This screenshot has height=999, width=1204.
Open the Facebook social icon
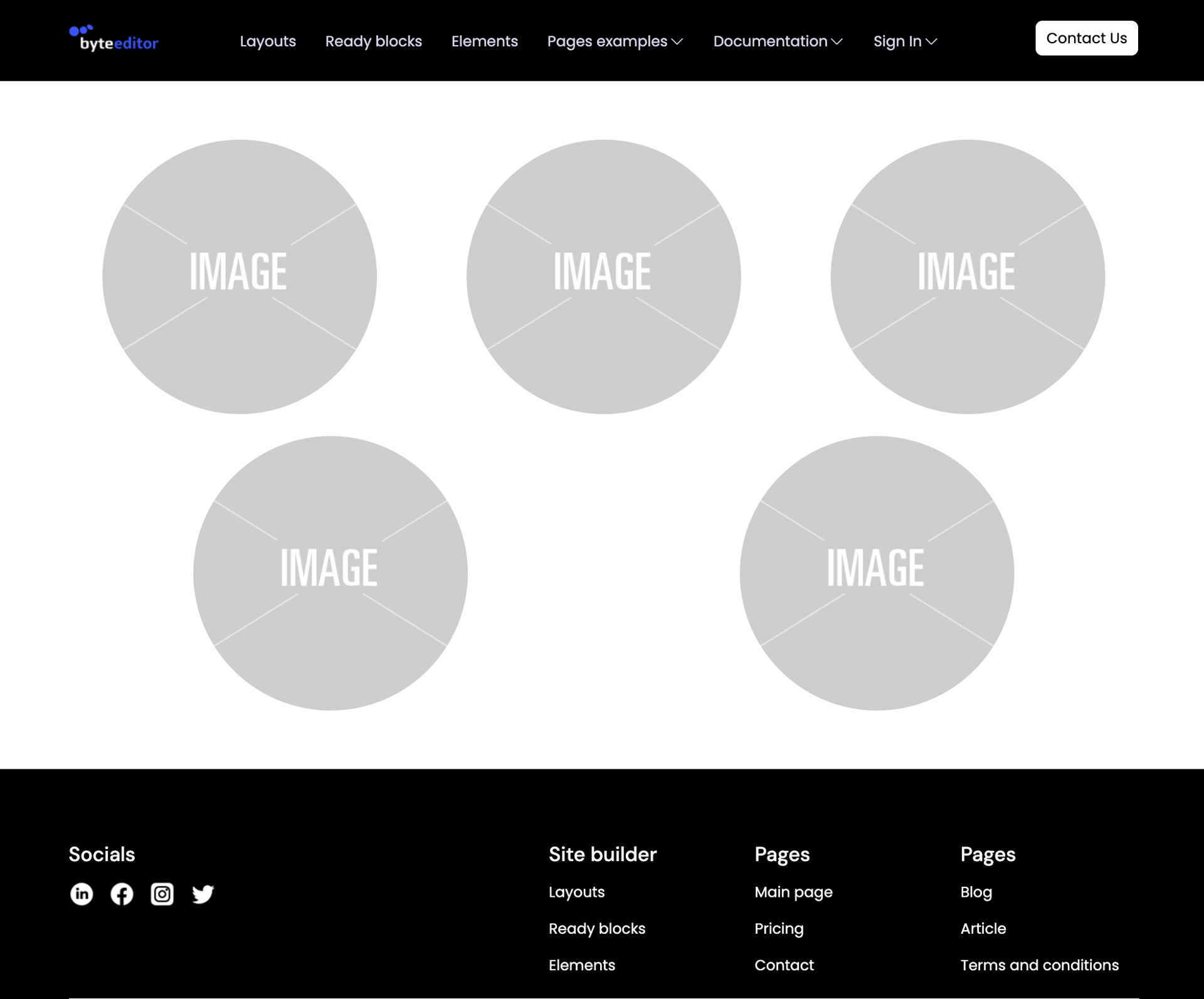[x=122, y=894]
